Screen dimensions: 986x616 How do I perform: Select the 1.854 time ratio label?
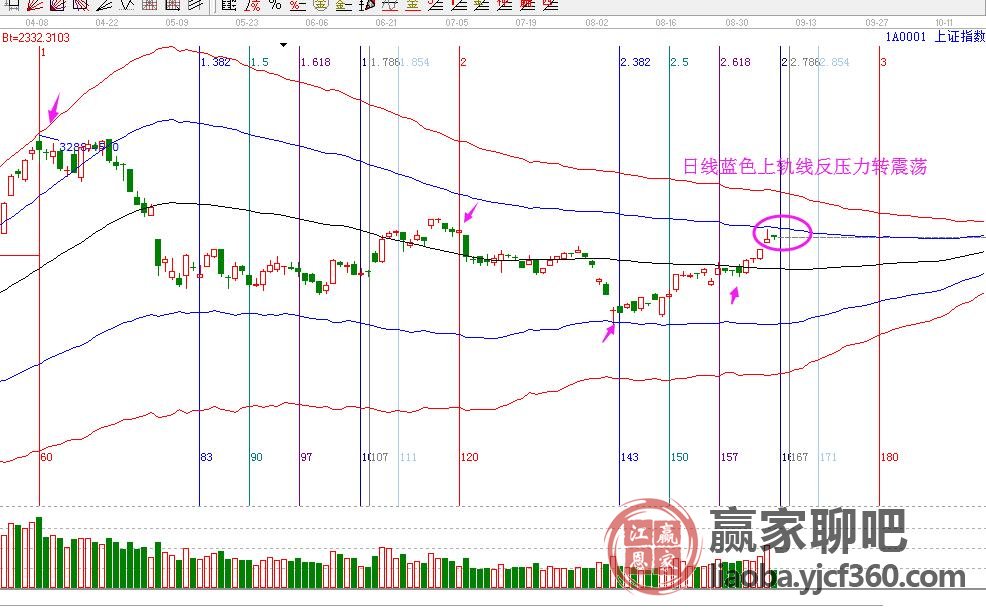point(415,62)
